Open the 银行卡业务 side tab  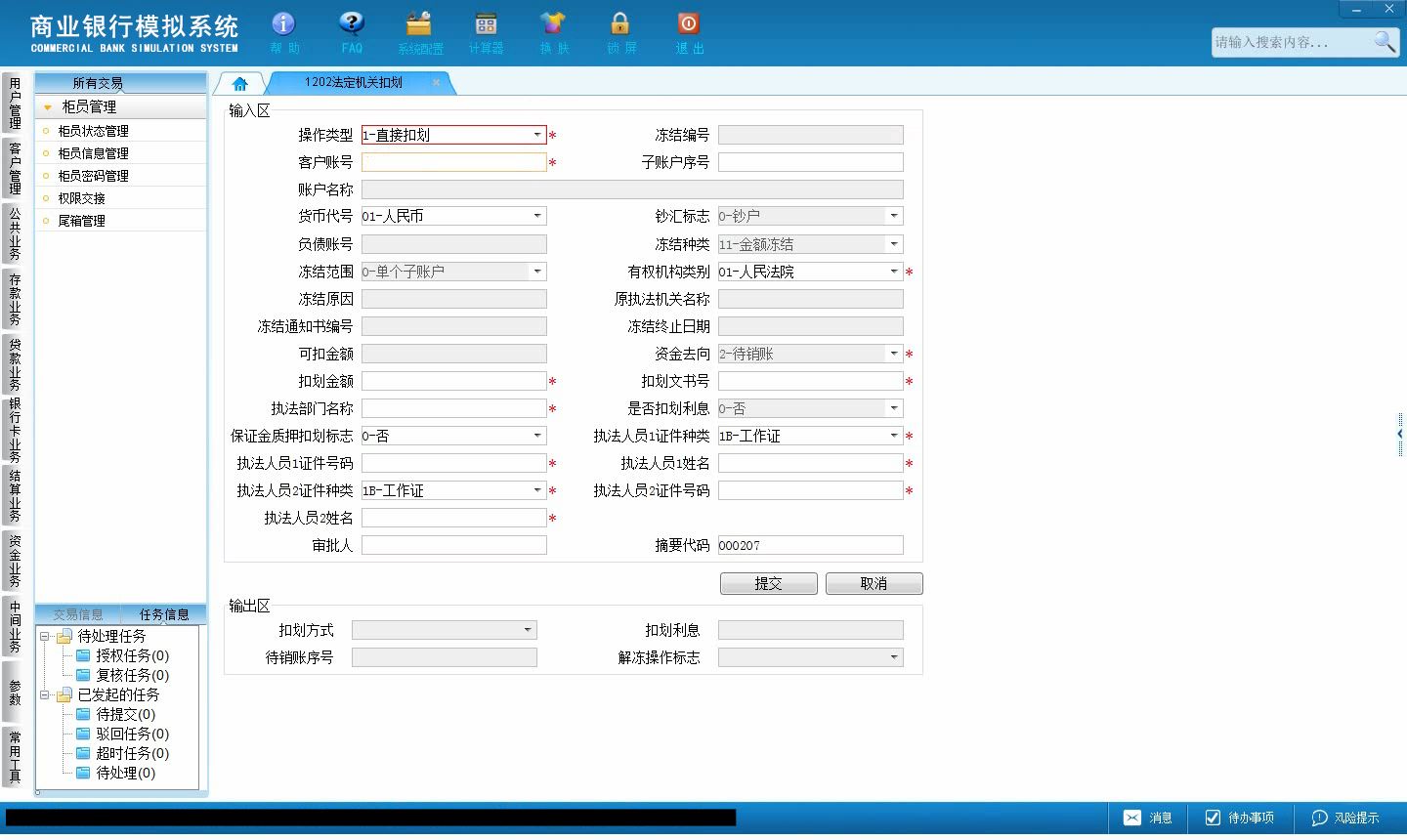(x=15, y=430)
